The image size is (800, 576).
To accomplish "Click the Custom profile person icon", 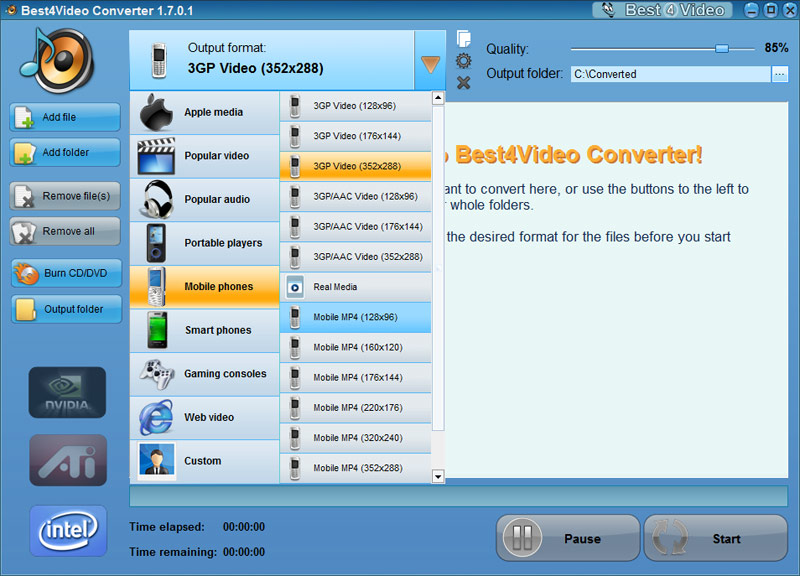I will click(156, 461).
